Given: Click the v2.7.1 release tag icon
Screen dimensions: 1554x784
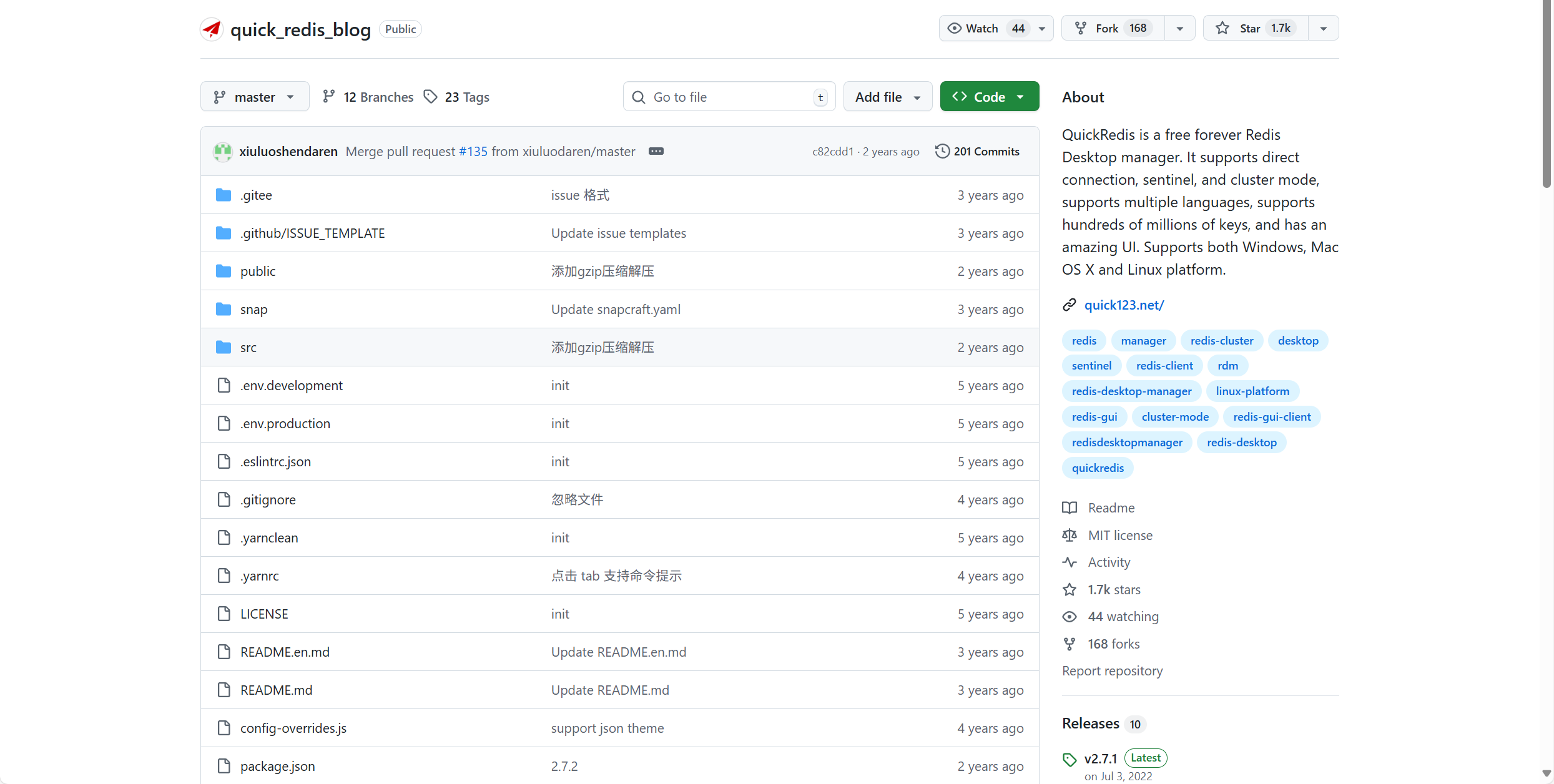Looking at the screenshot, I should [1070, 759].
